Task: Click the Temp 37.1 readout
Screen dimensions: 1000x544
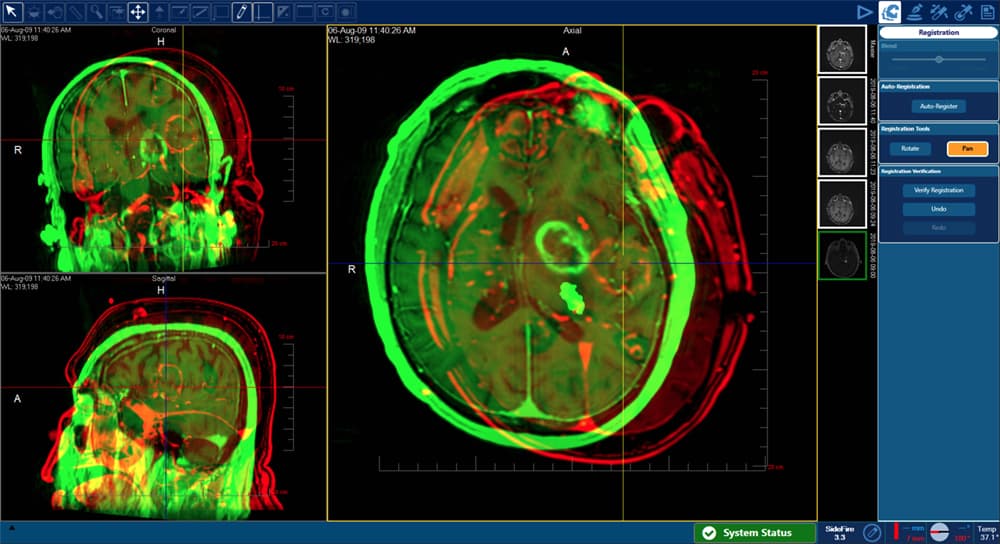Action: pos(987,533)
